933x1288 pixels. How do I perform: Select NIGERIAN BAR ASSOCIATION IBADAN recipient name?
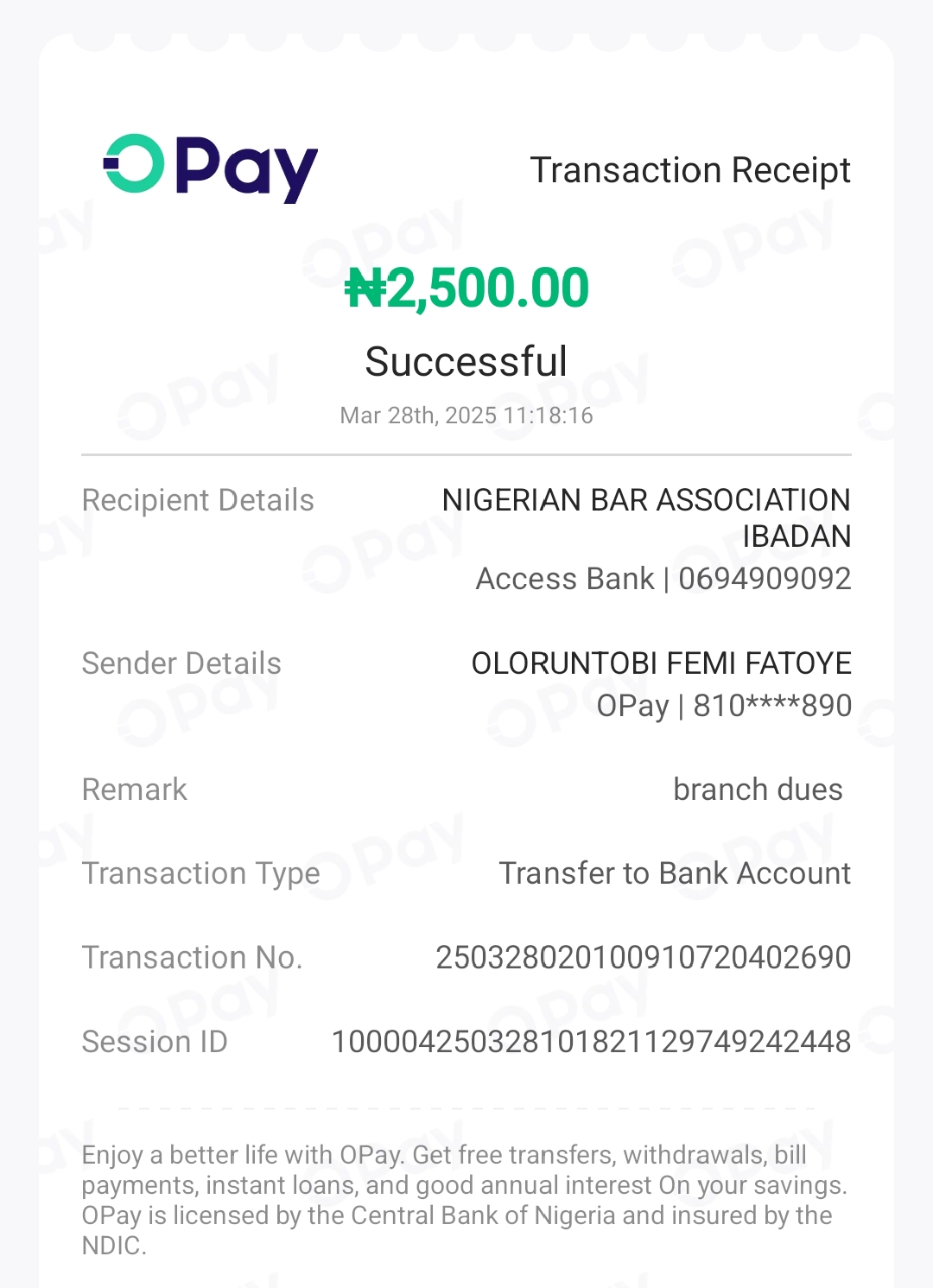(x=646, y=517)
